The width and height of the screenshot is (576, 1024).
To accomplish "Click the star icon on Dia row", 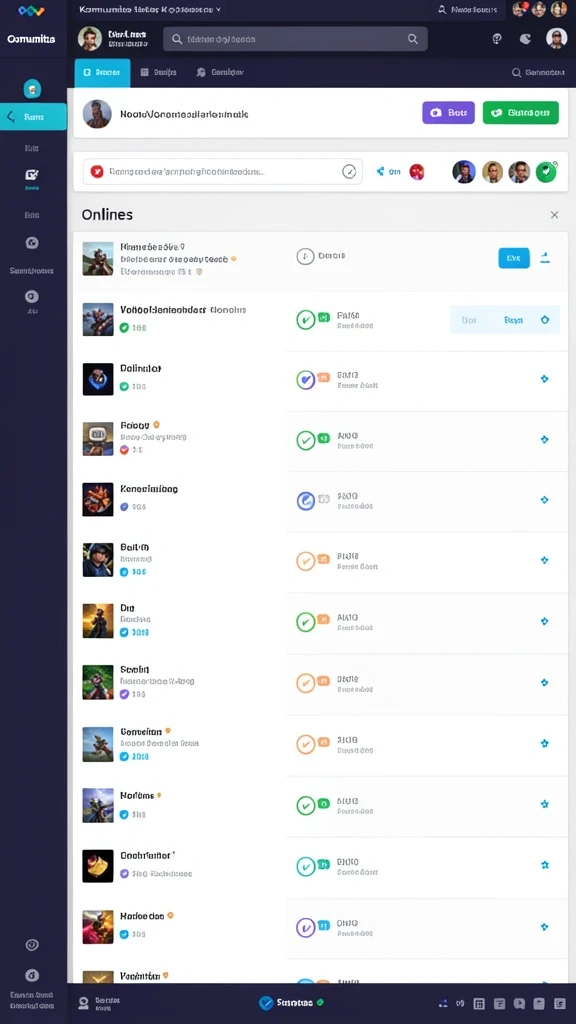I will [x=545, y=621].
